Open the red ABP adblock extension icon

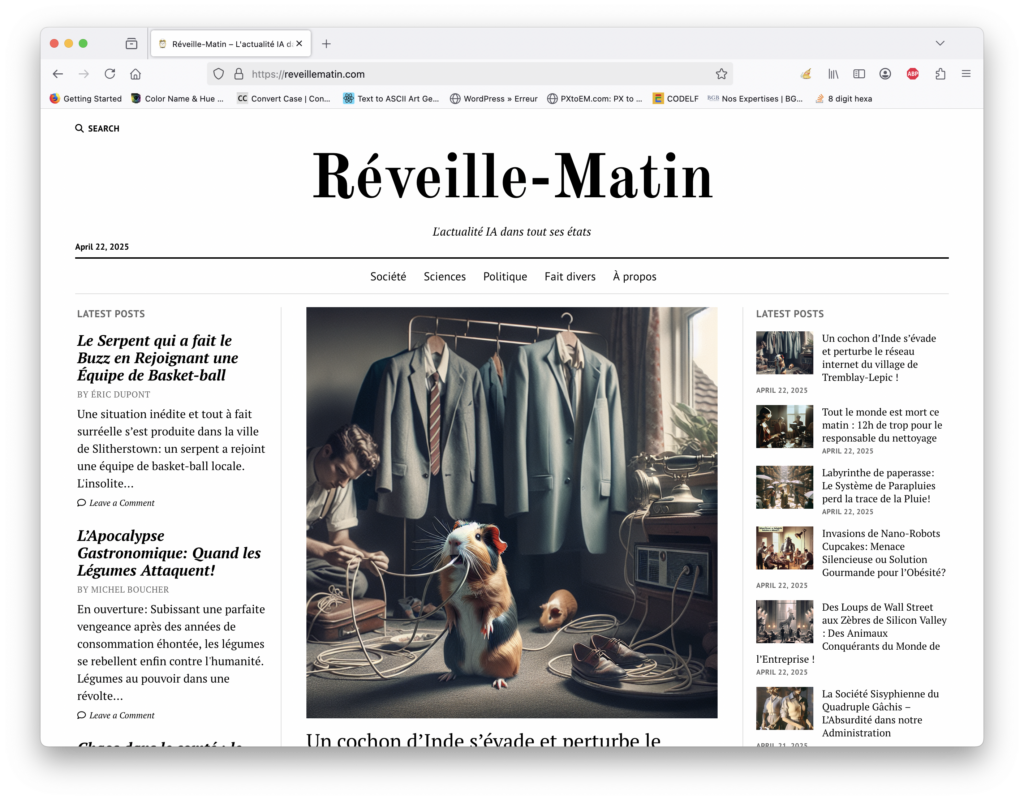coord(912,74)
